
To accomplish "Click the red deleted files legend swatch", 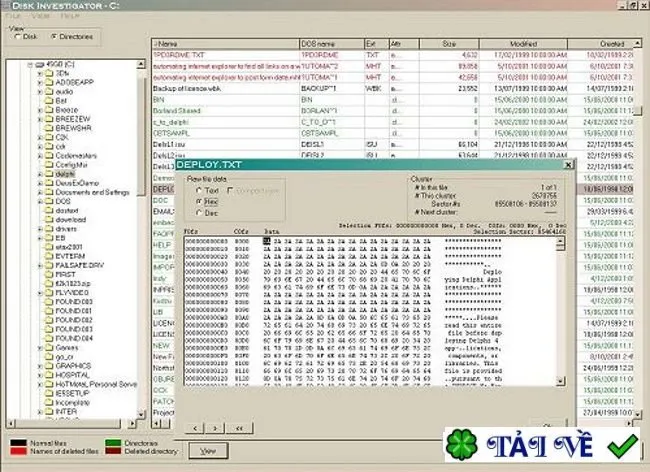I will [18, 452].
